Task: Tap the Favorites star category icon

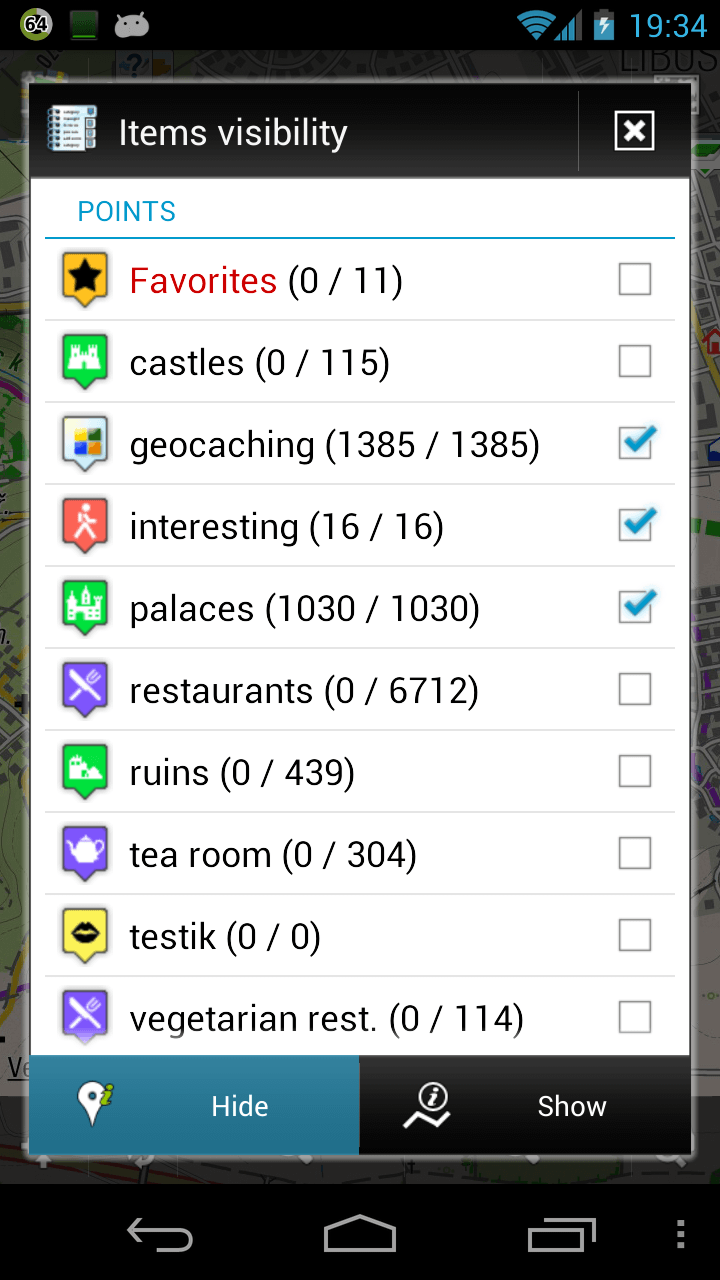Action: pos(85,279)
